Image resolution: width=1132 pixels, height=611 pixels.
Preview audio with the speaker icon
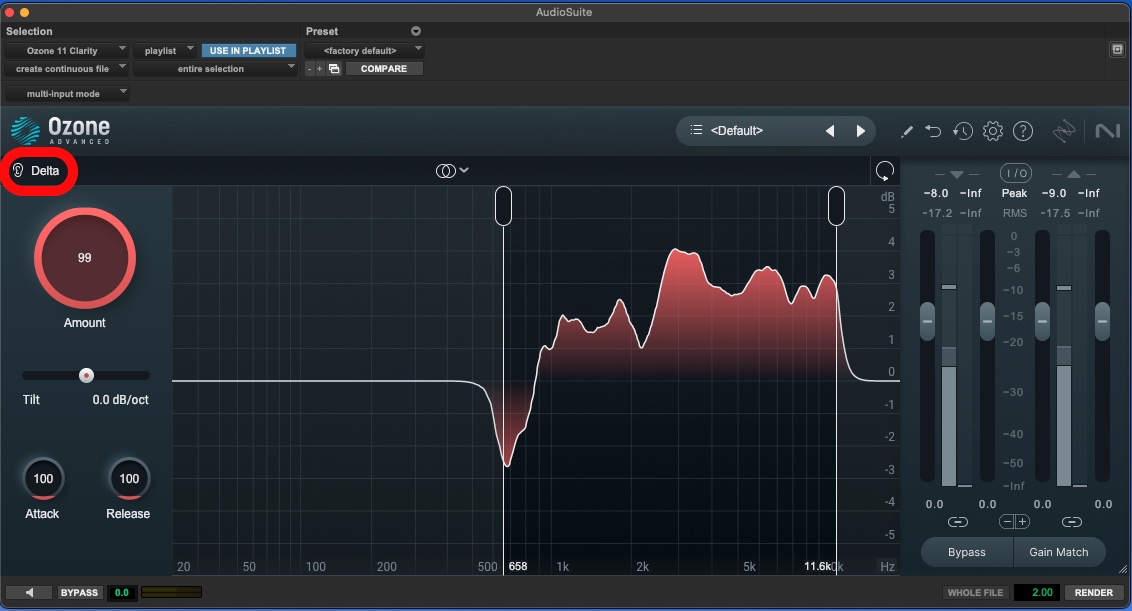(x=29, y=592)
